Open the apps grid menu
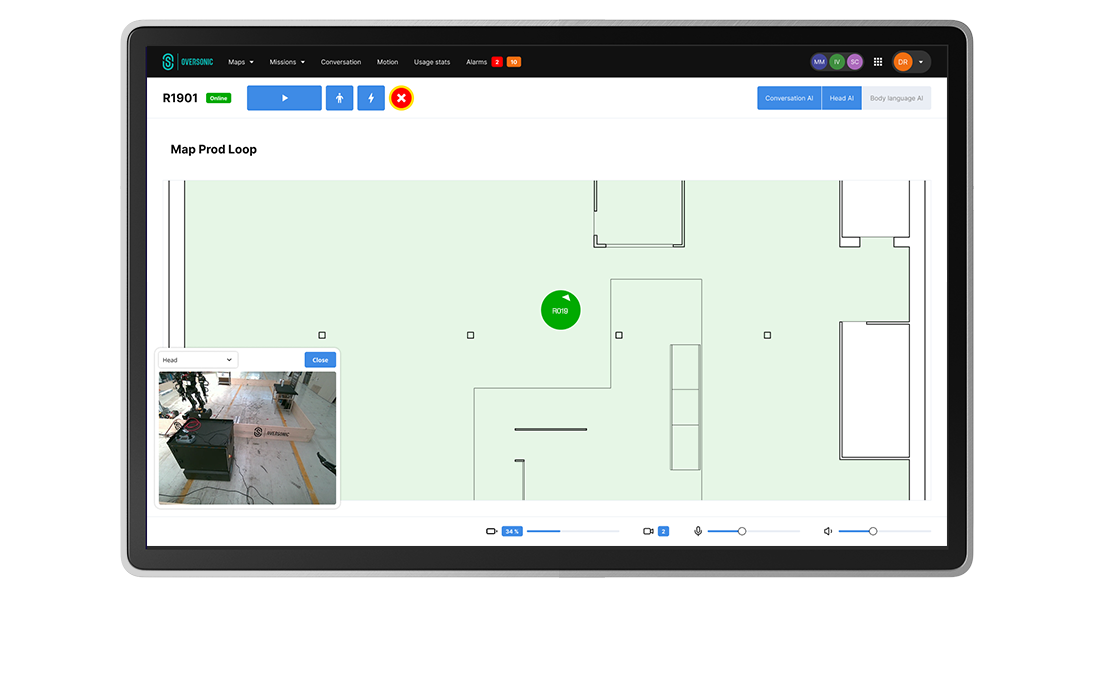Screen dimensions: 1100x700 pyautogui.click(x=878, y=62)
